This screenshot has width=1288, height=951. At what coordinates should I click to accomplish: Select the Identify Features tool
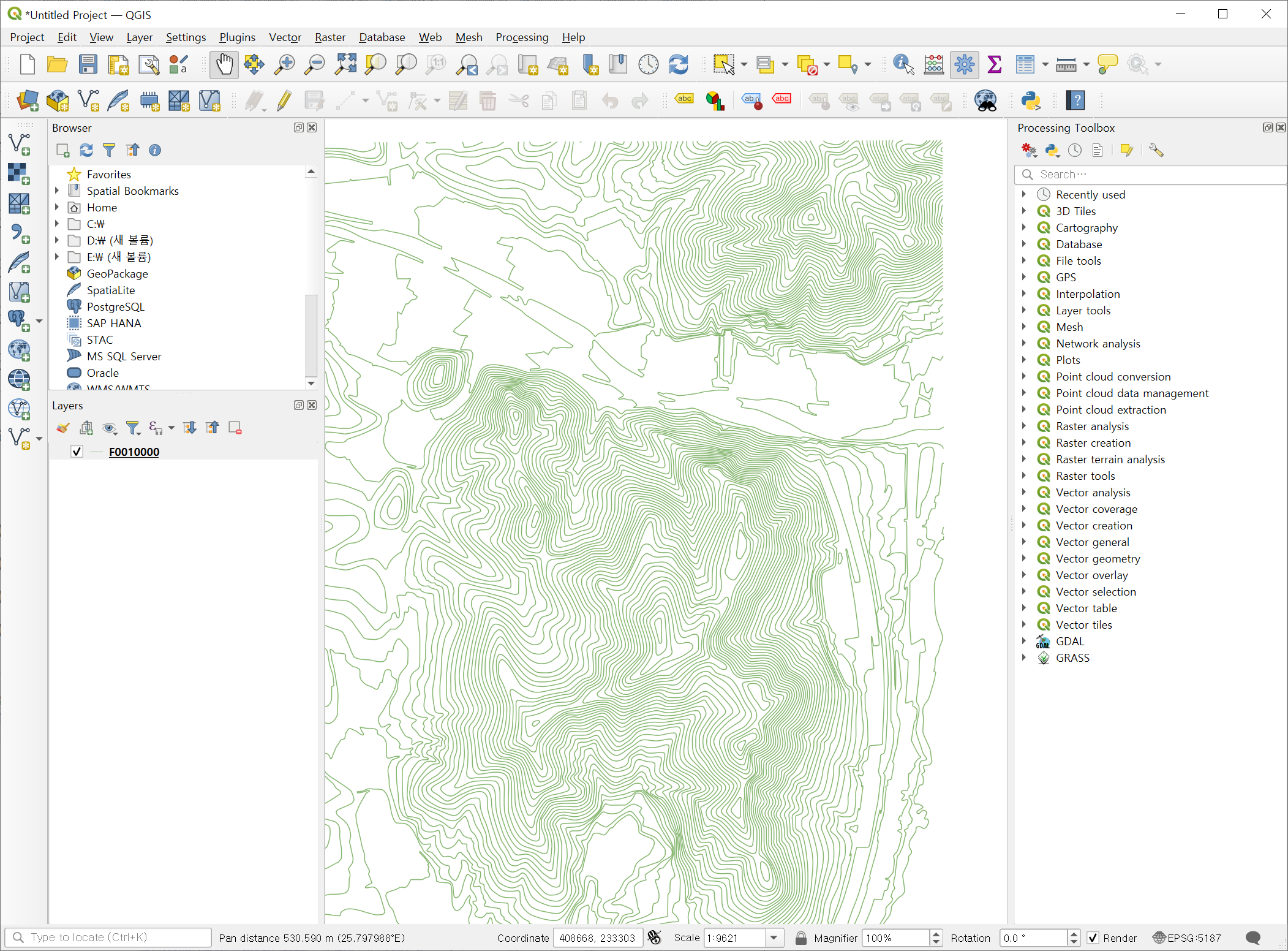coord(903,64)
